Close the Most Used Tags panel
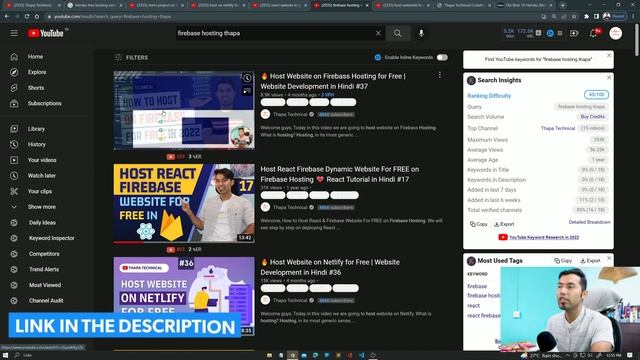640x360 pixels. pyautogui.click(x=609, y=258)
